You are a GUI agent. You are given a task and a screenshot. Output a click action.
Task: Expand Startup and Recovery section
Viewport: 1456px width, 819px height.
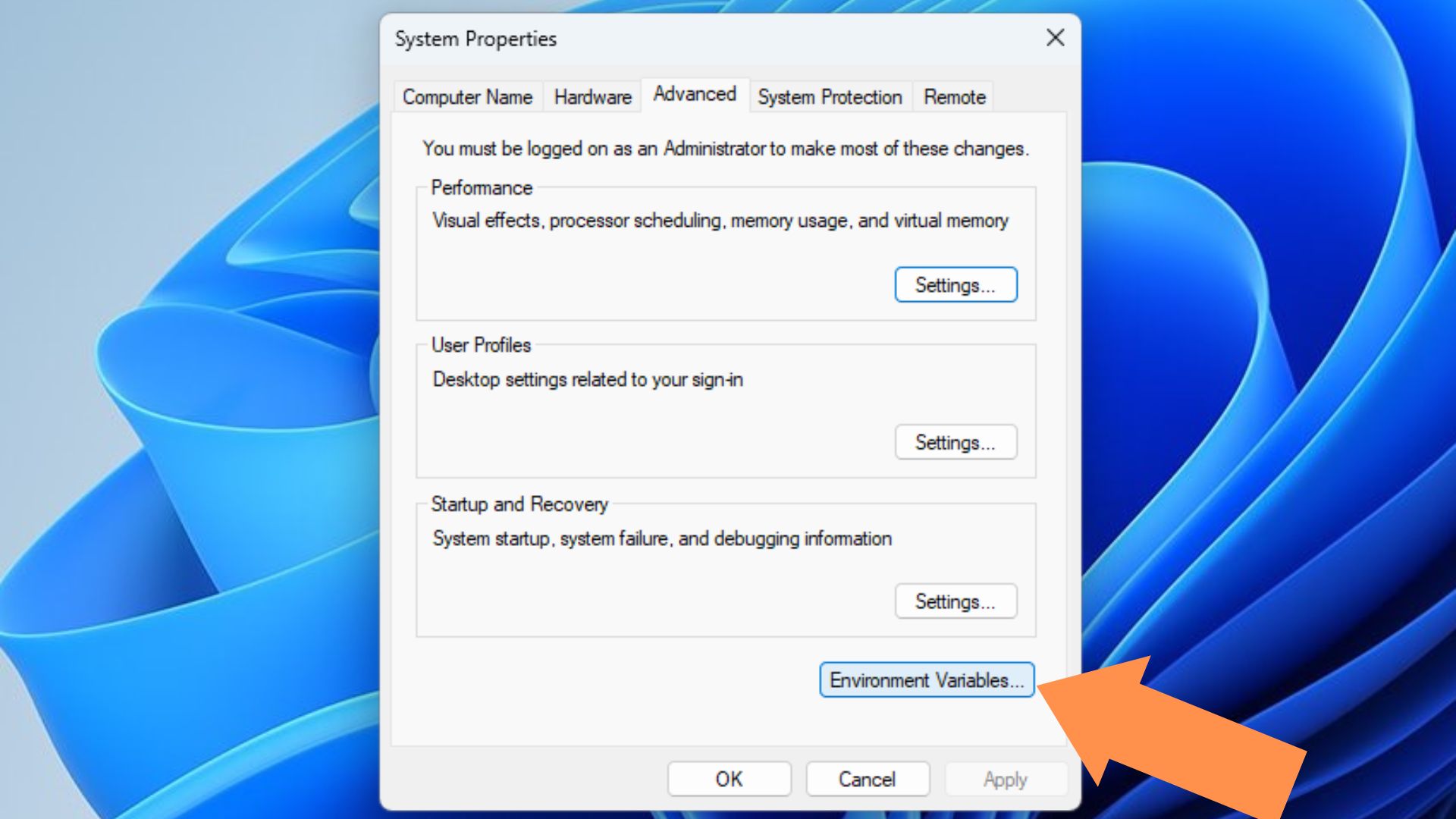tap(956, 602)
